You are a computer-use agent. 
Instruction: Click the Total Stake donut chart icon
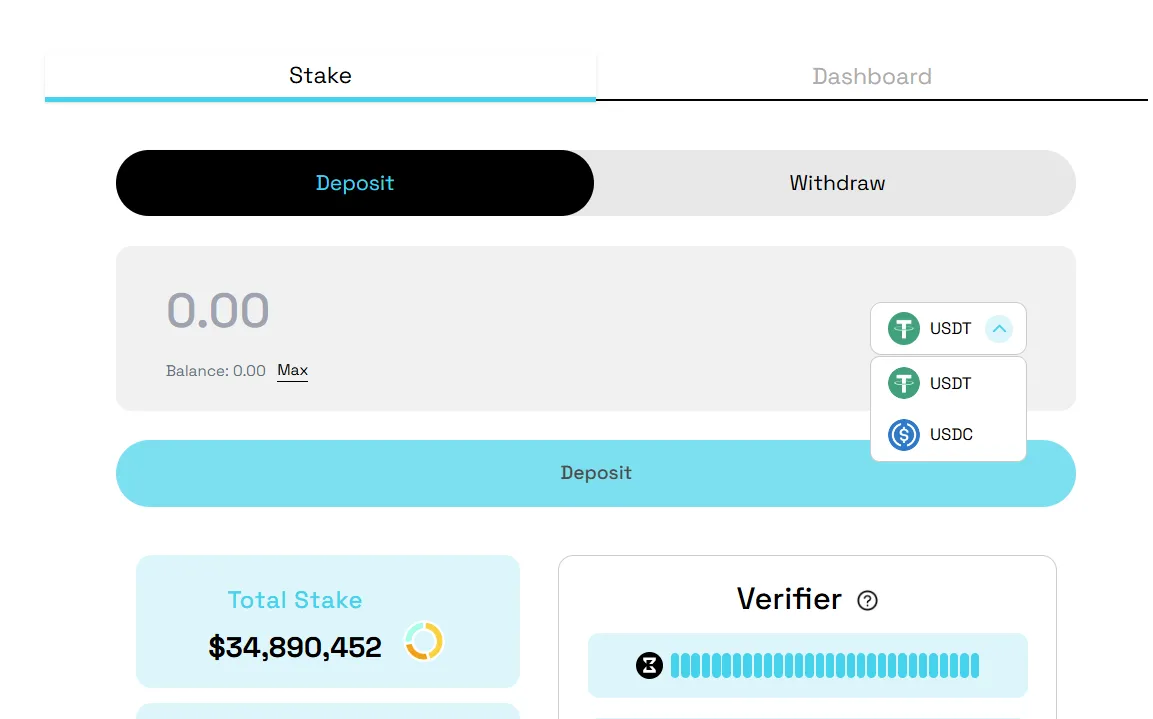[424, 641]
